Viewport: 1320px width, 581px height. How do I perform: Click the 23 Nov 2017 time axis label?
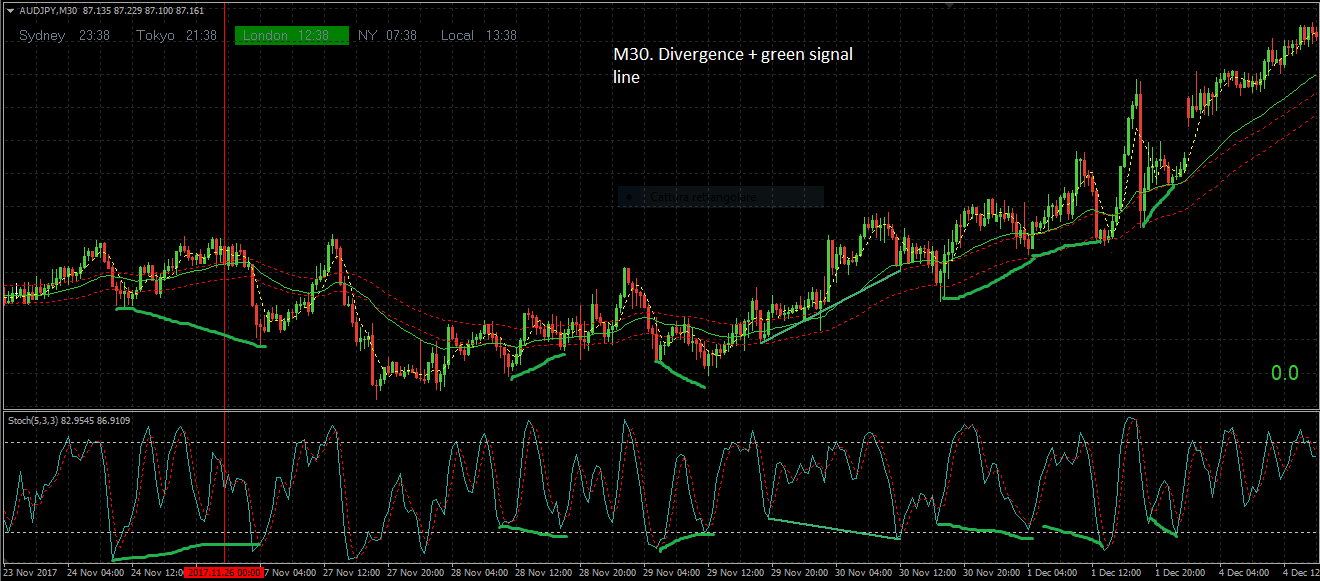tap(31, 573)
